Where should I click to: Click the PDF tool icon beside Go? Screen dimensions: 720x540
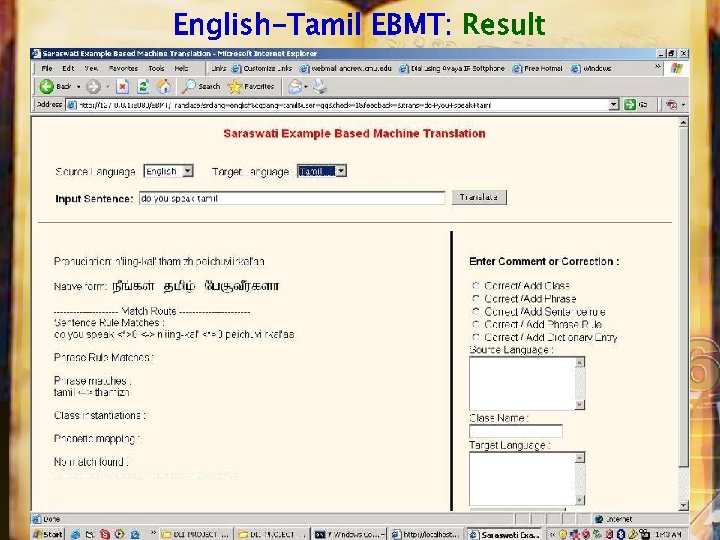pyautogui.click(x=671, y=105)
